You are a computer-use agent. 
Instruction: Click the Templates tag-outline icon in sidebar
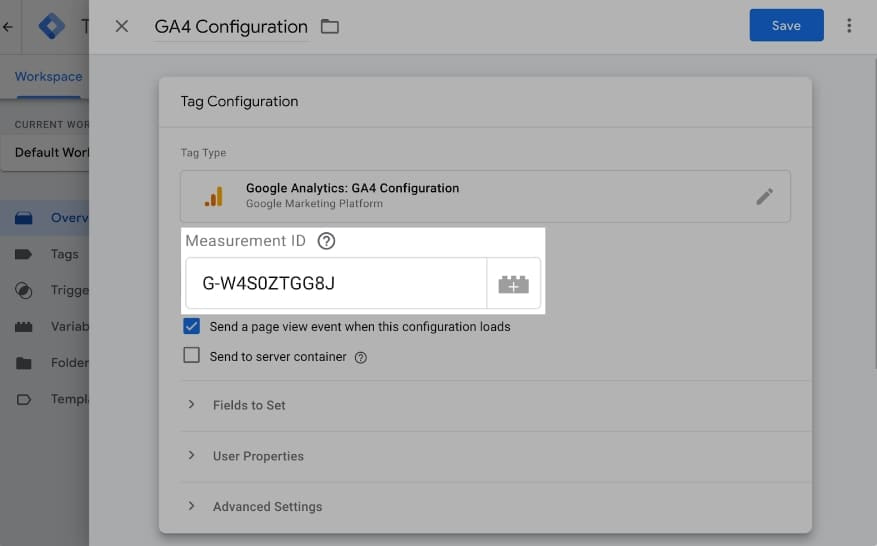point(23,399)
